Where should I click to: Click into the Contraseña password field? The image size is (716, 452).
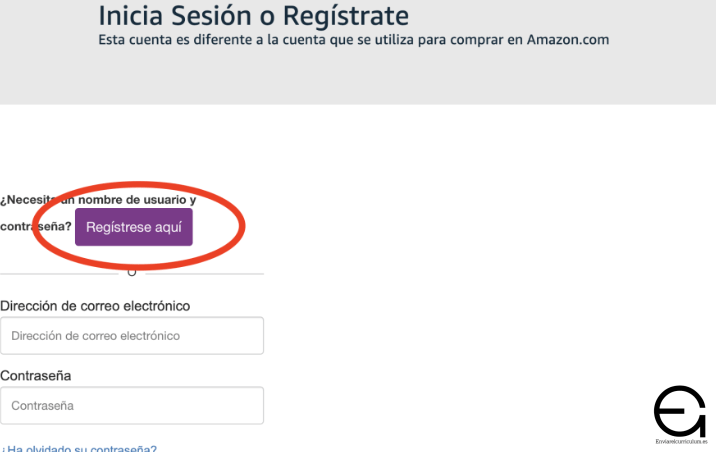pos(132,406)
